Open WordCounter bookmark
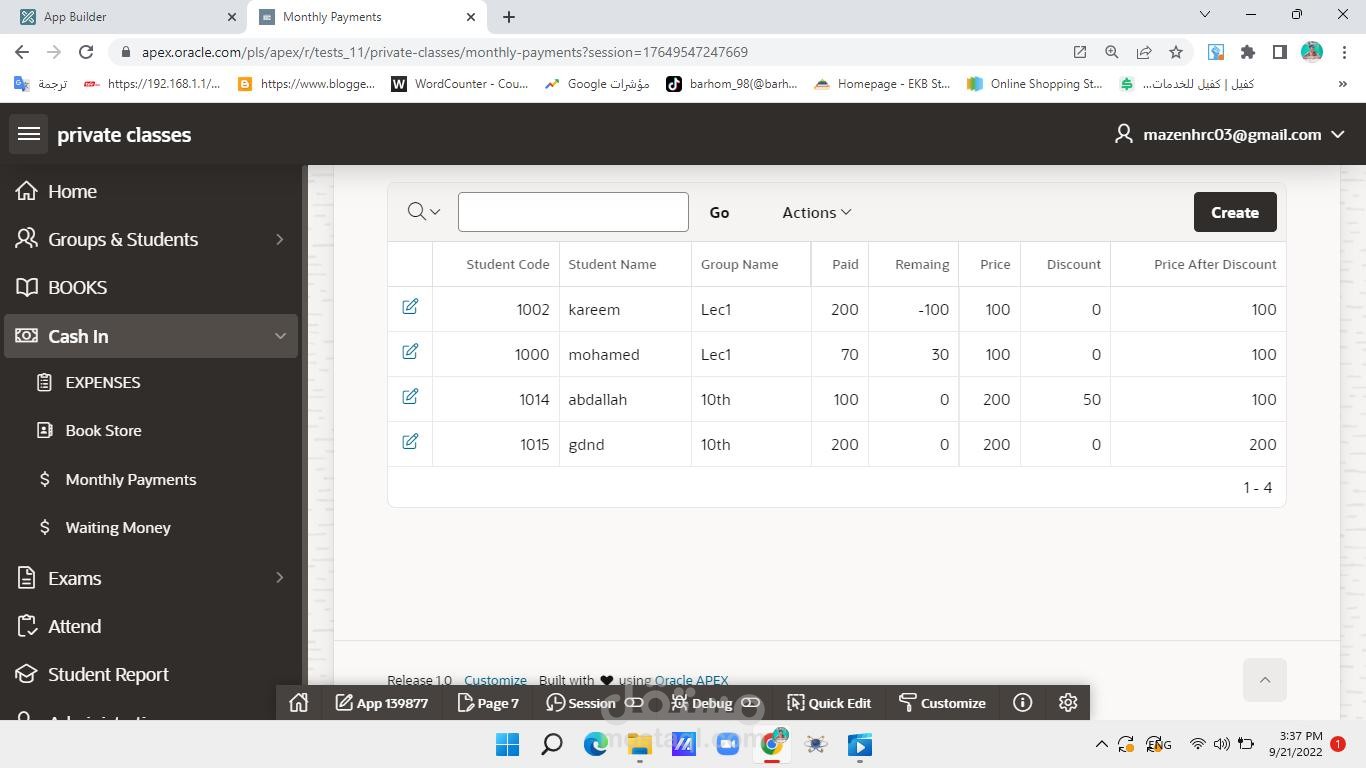The height and width of the screenshot is (768, 1366). coord(460,84)
